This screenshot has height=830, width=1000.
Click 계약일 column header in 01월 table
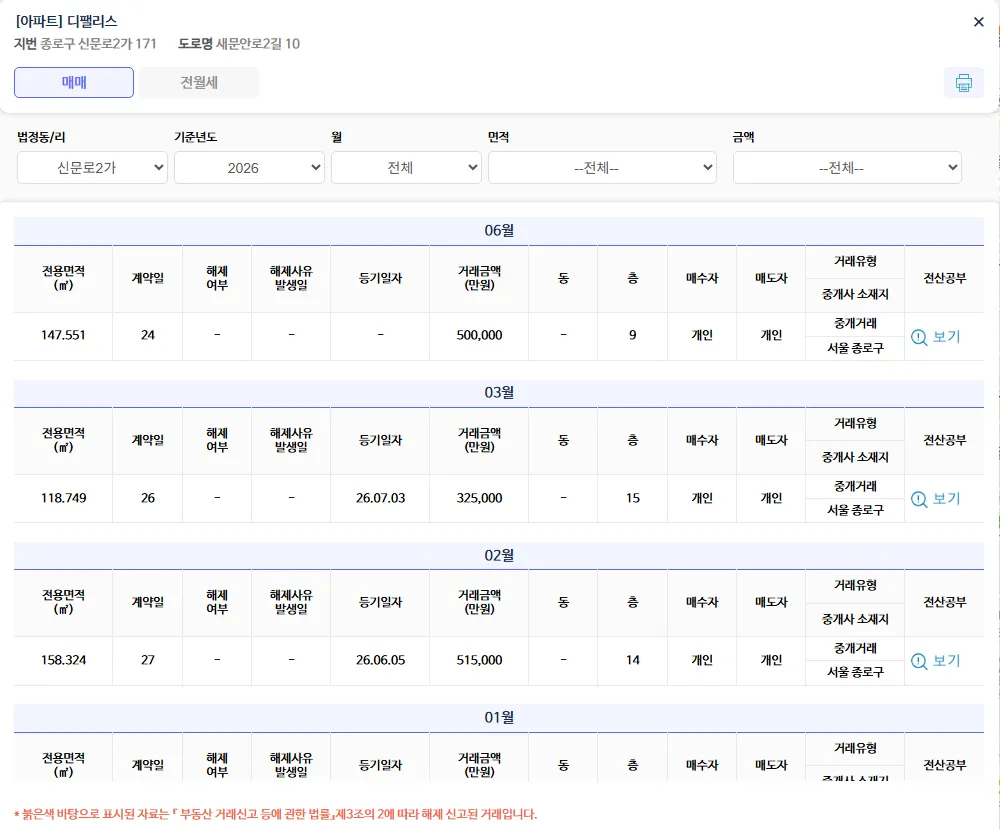147,765
